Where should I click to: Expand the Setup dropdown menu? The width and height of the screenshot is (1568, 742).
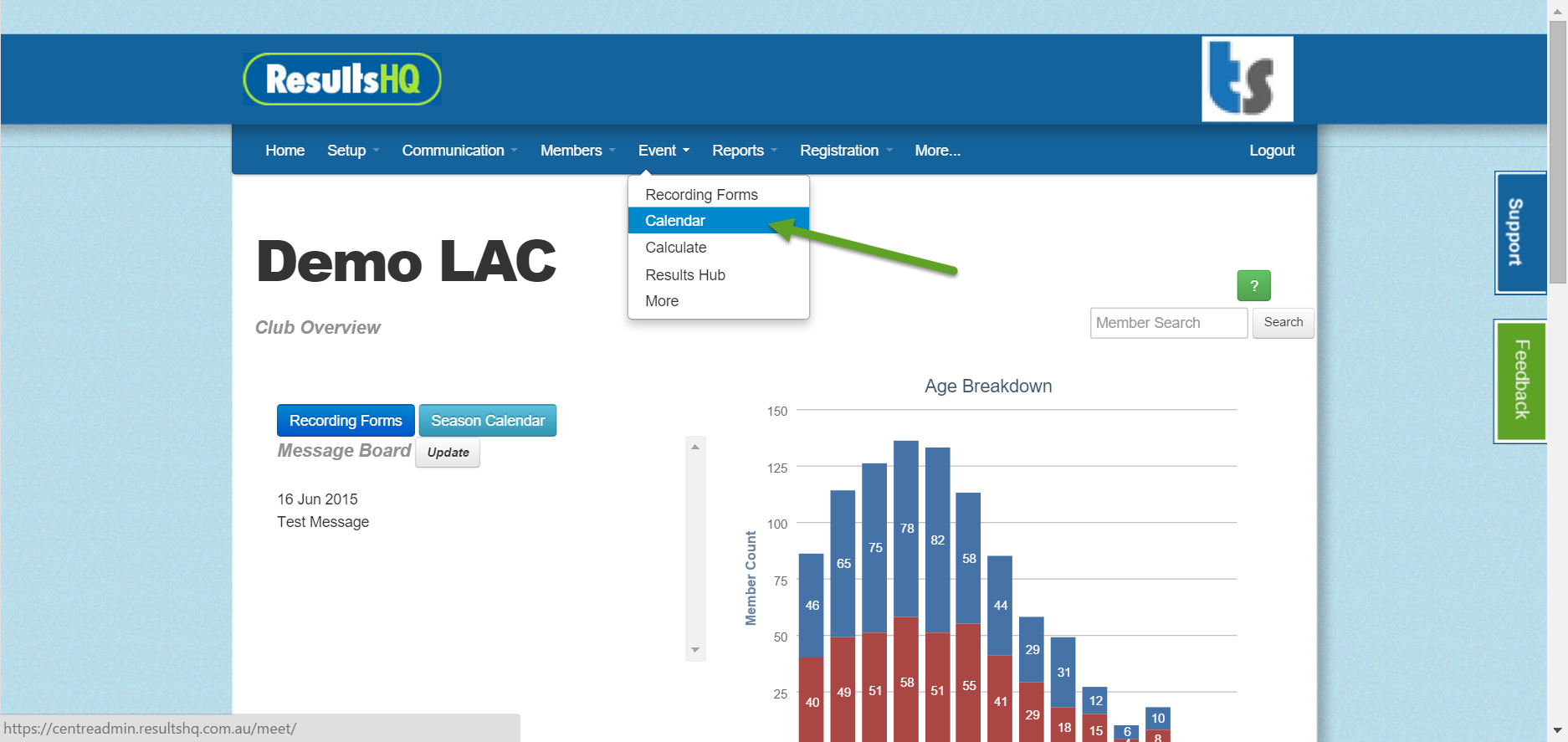pyautogui.click(x=353, y=151)
